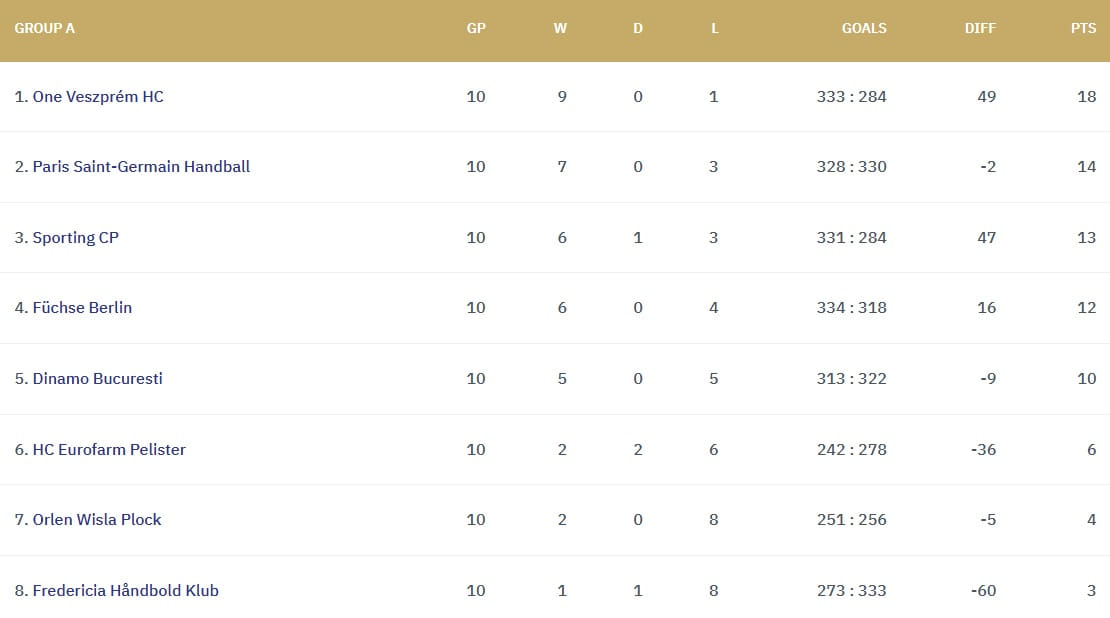Click the L losses column header

(714, 28)
